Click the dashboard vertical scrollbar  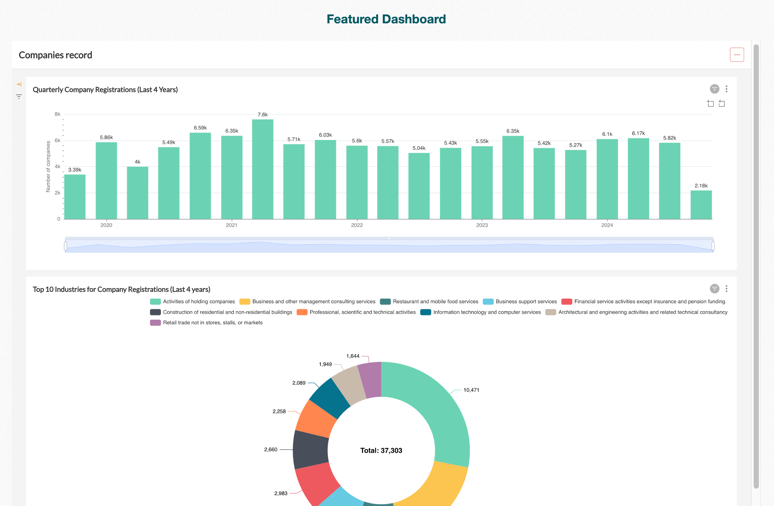756,267
